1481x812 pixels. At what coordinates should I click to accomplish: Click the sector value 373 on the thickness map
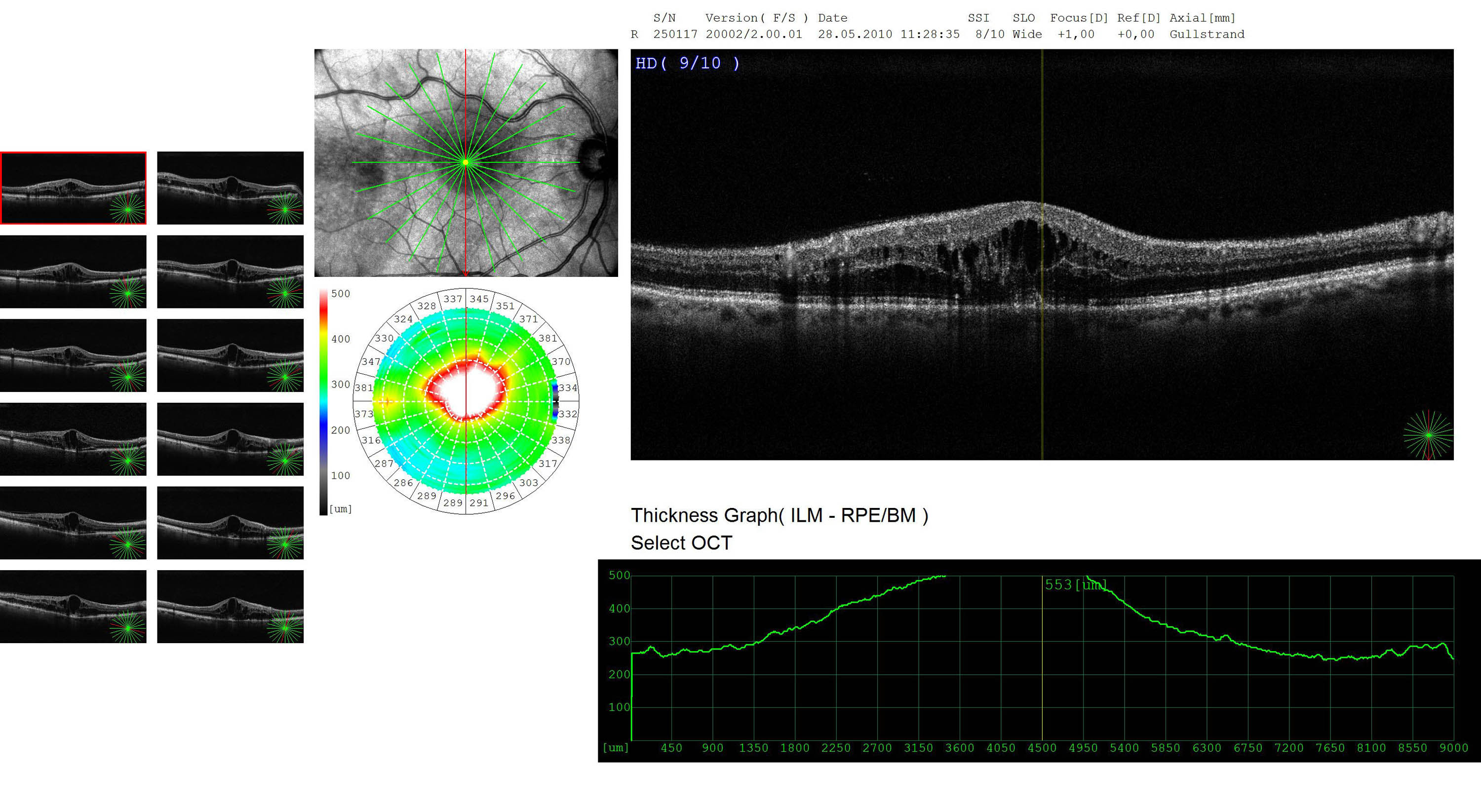click(x=363, y=414)
